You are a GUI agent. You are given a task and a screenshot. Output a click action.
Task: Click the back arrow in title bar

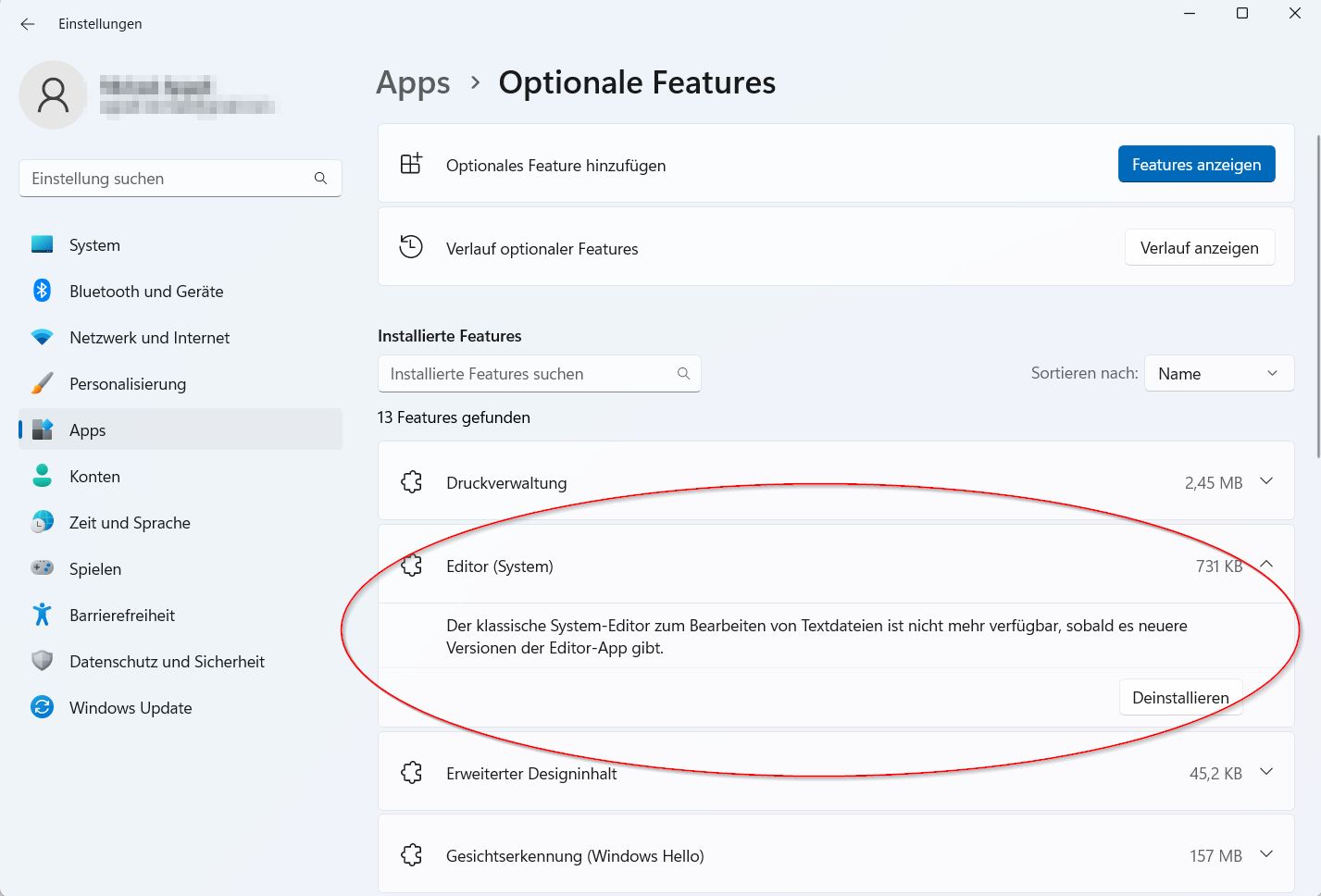(28, 24)
